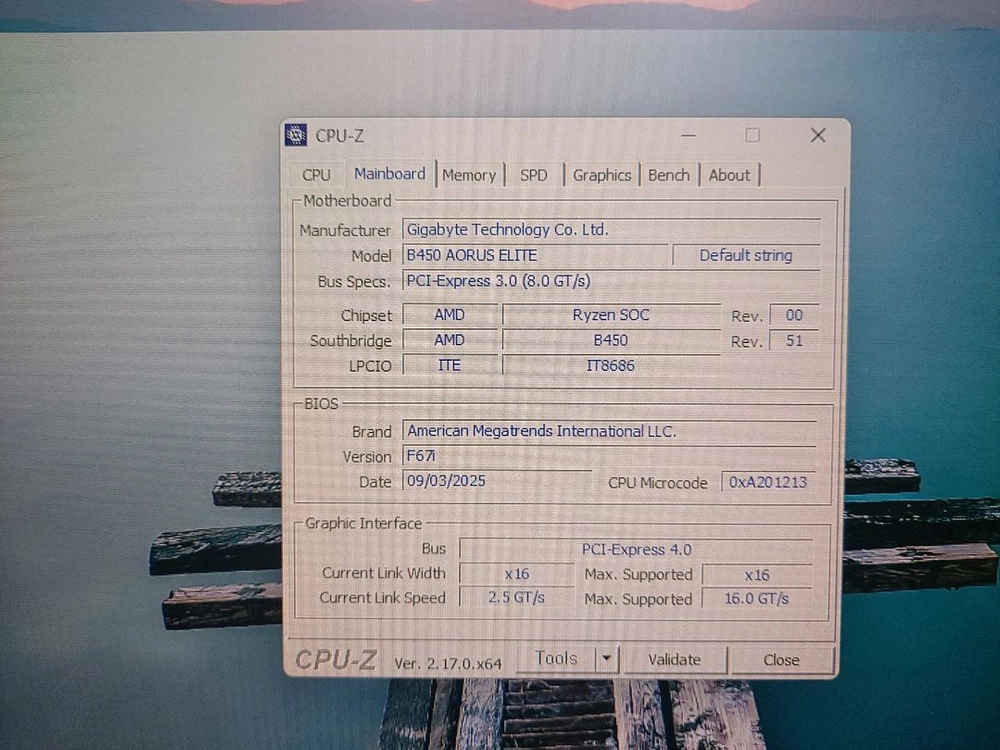Click the Southbridge B450 field

[x=611, y=340]
